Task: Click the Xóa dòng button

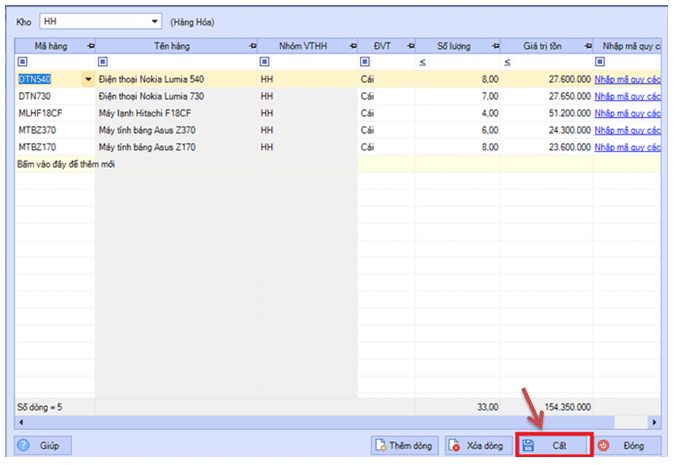Action: (x=476, y=446)
